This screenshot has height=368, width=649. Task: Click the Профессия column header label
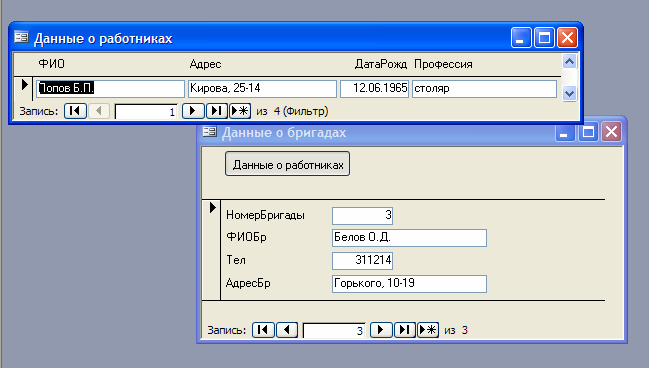(x=443, y=64)
